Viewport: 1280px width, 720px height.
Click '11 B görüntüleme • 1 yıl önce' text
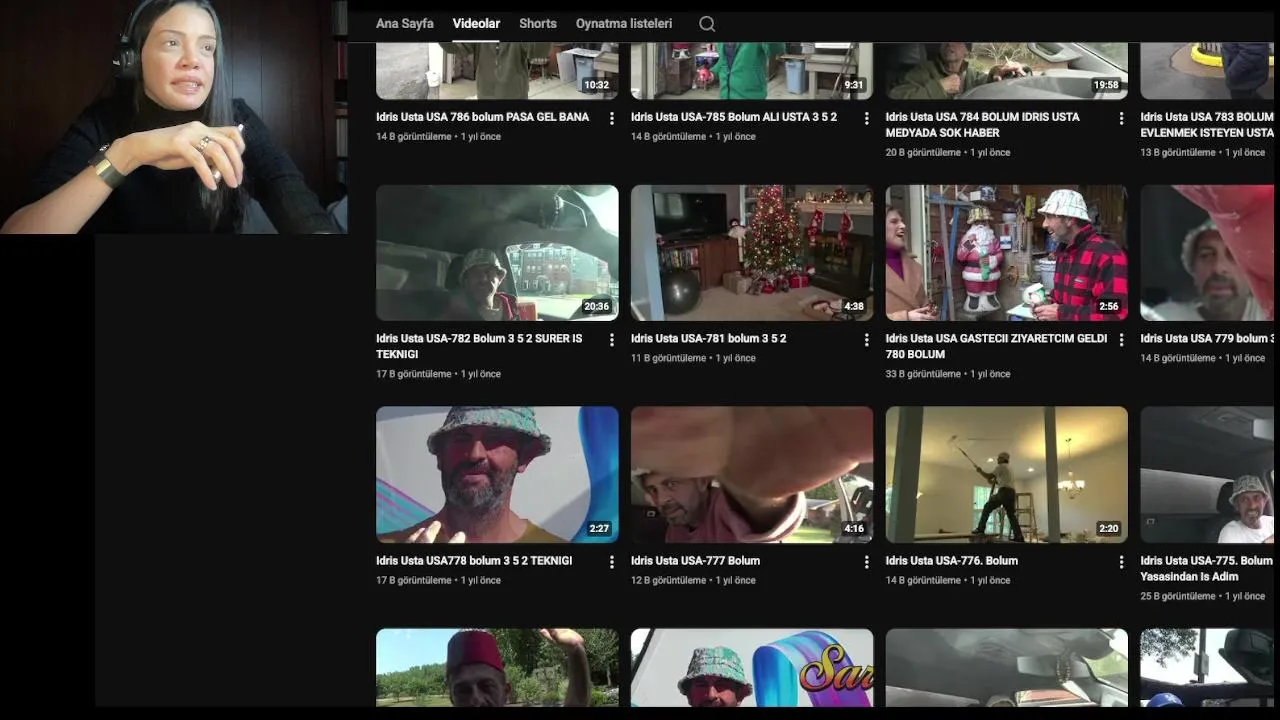click(693, 358)
